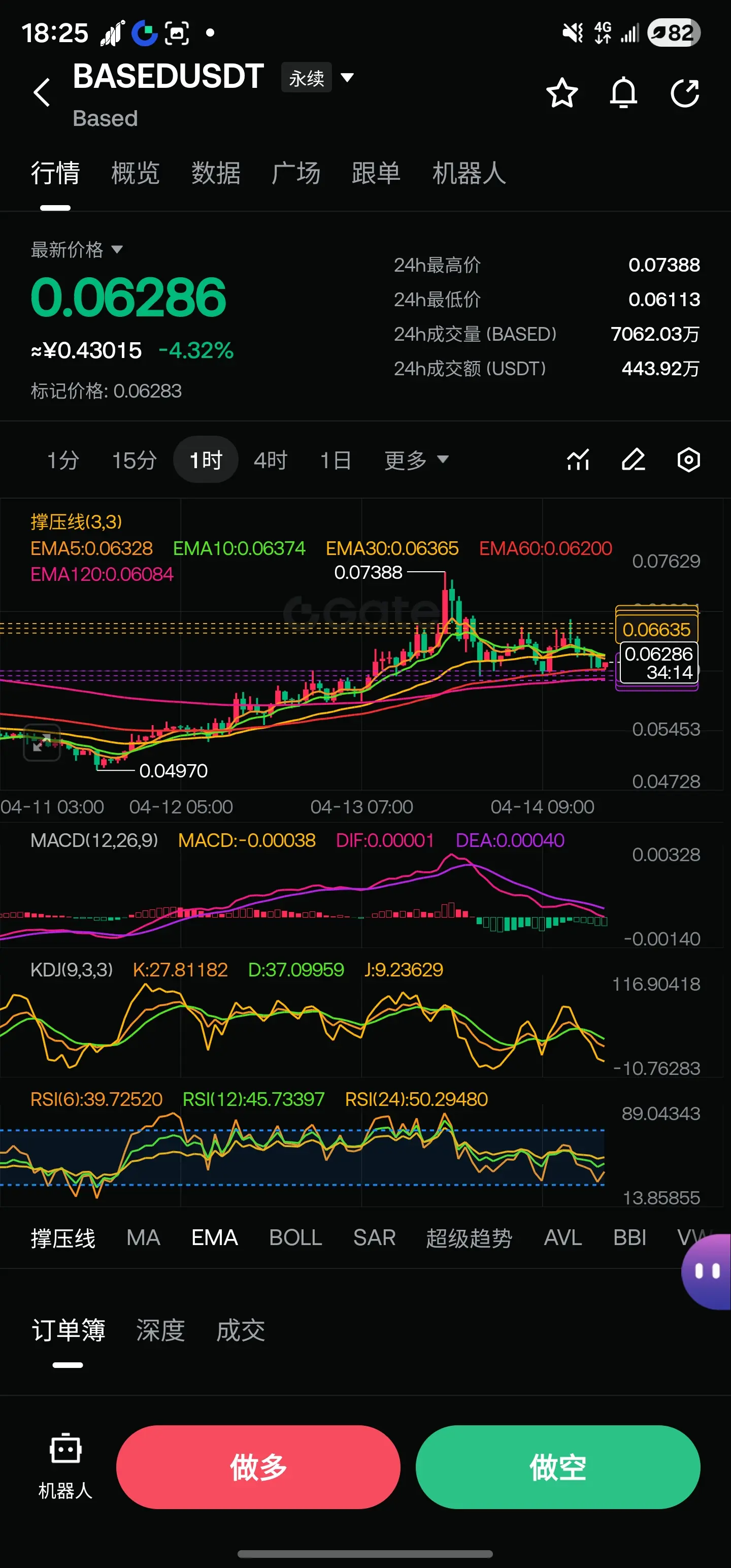
Task: Tap the 做多 long button
Action: coord(258,1467)
